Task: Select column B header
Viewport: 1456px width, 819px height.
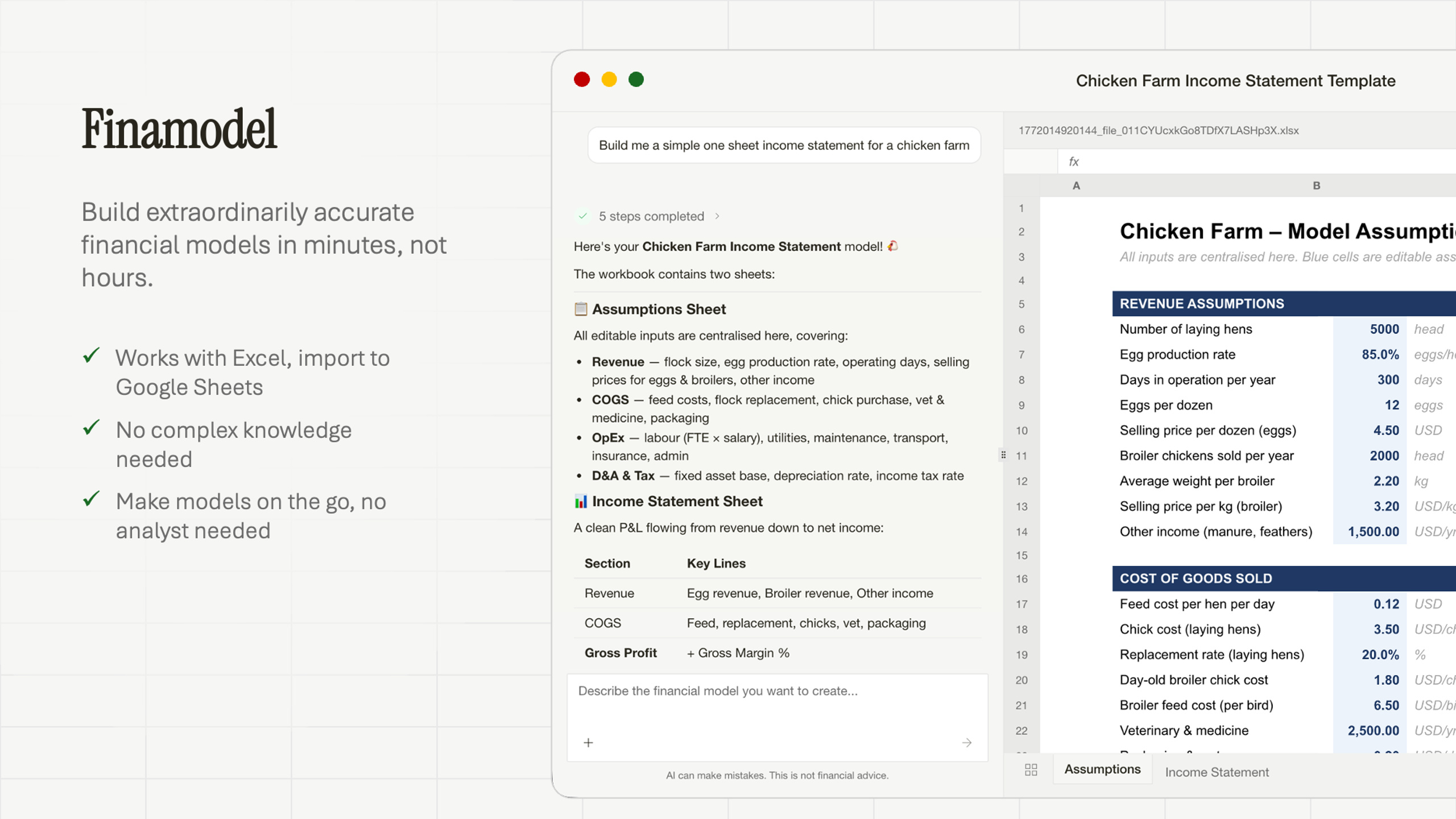Action: point(1316,185)
